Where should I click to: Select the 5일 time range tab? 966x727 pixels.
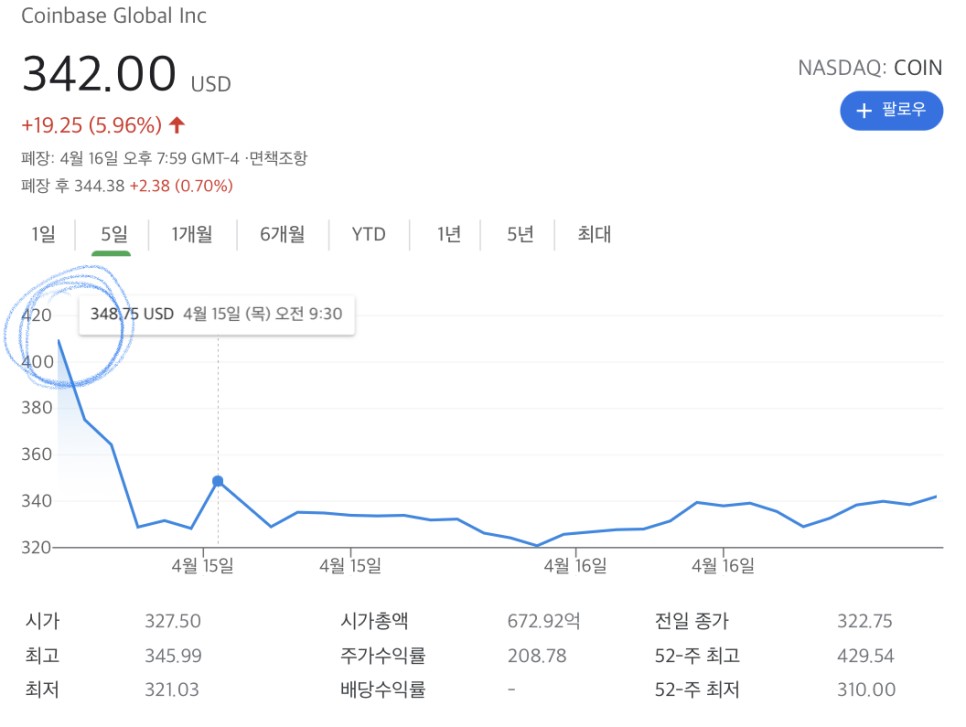coord(113,235)
